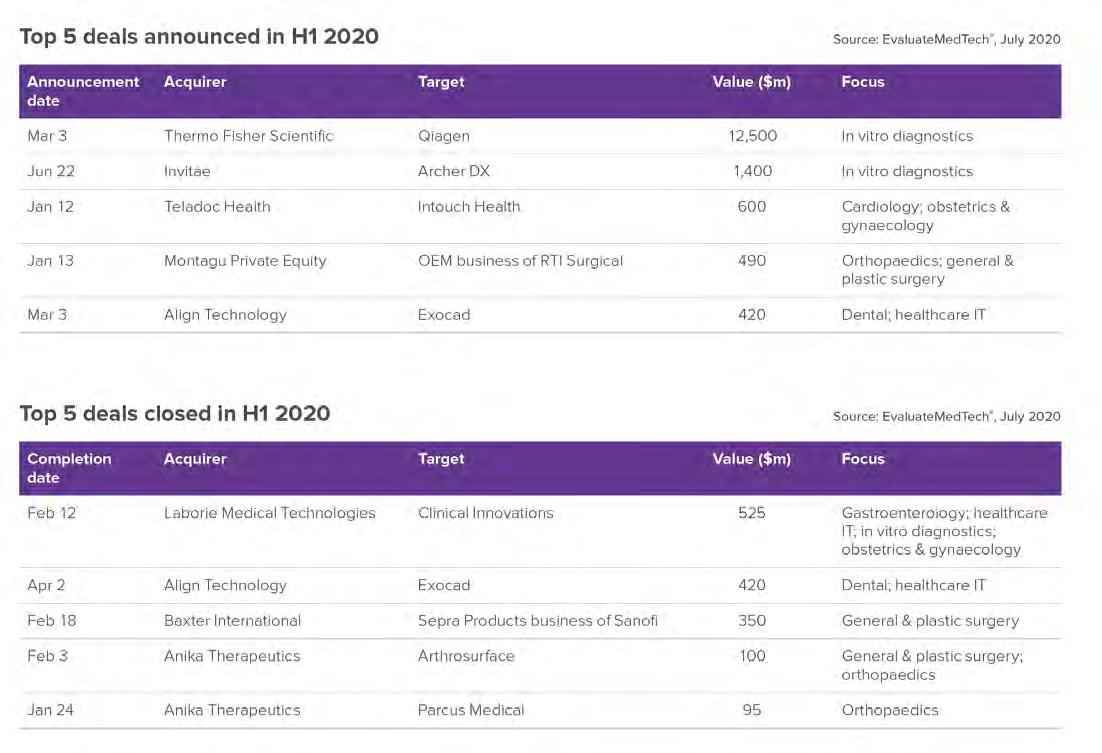The height and width of the screenshot is (753, 1102).
Task: Click the 12,500 deal value
Action: tap(753, 136)
